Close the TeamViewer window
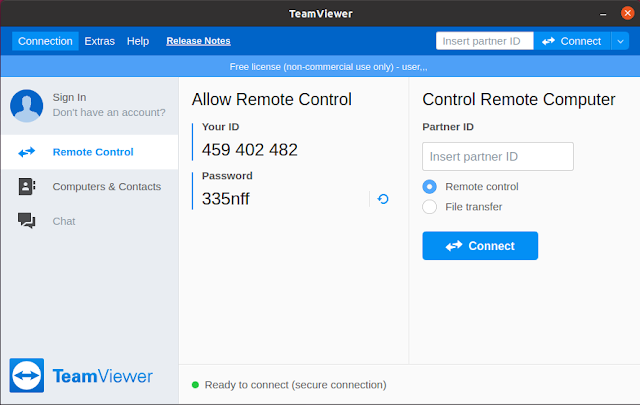Viewport: 640px width, 405px height. [x=627, y=13]
